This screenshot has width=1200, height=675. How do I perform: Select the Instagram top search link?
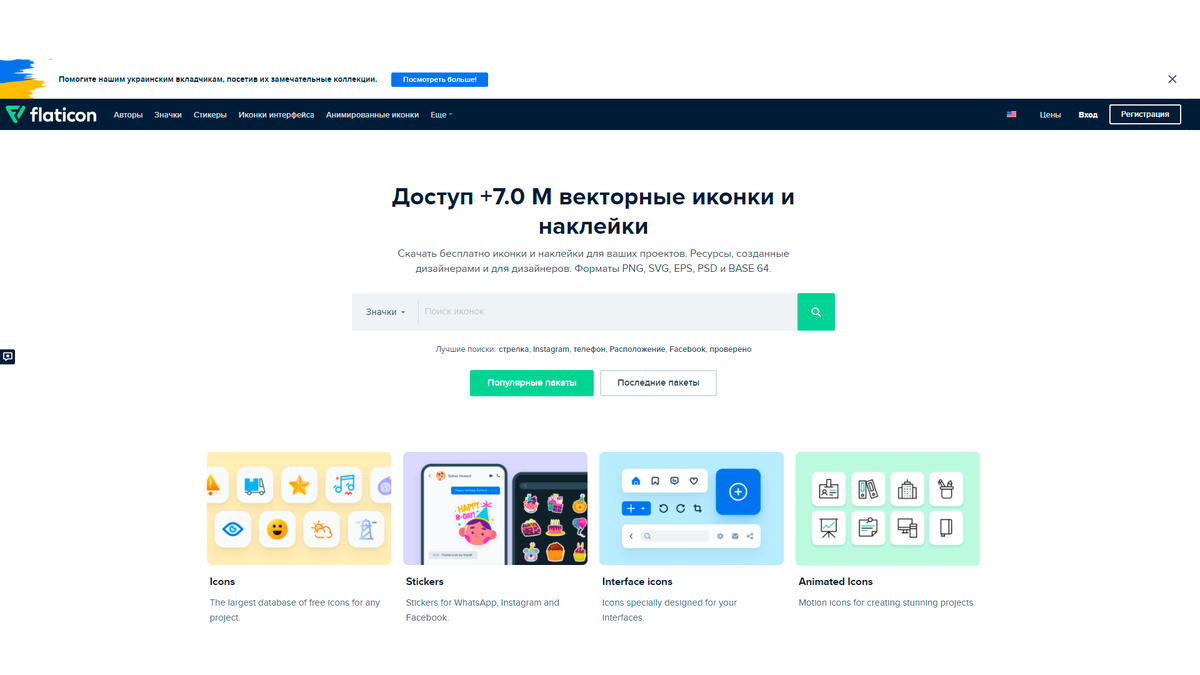point(551,349)
